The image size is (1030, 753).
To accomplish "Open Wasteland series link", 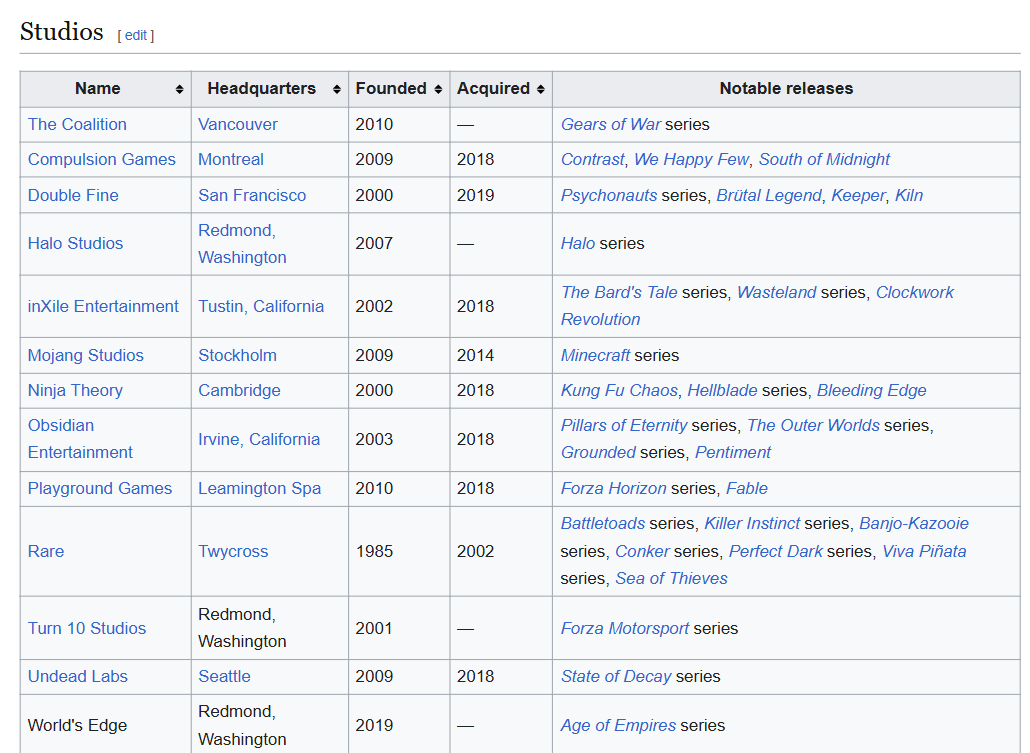I will (776, 292).
